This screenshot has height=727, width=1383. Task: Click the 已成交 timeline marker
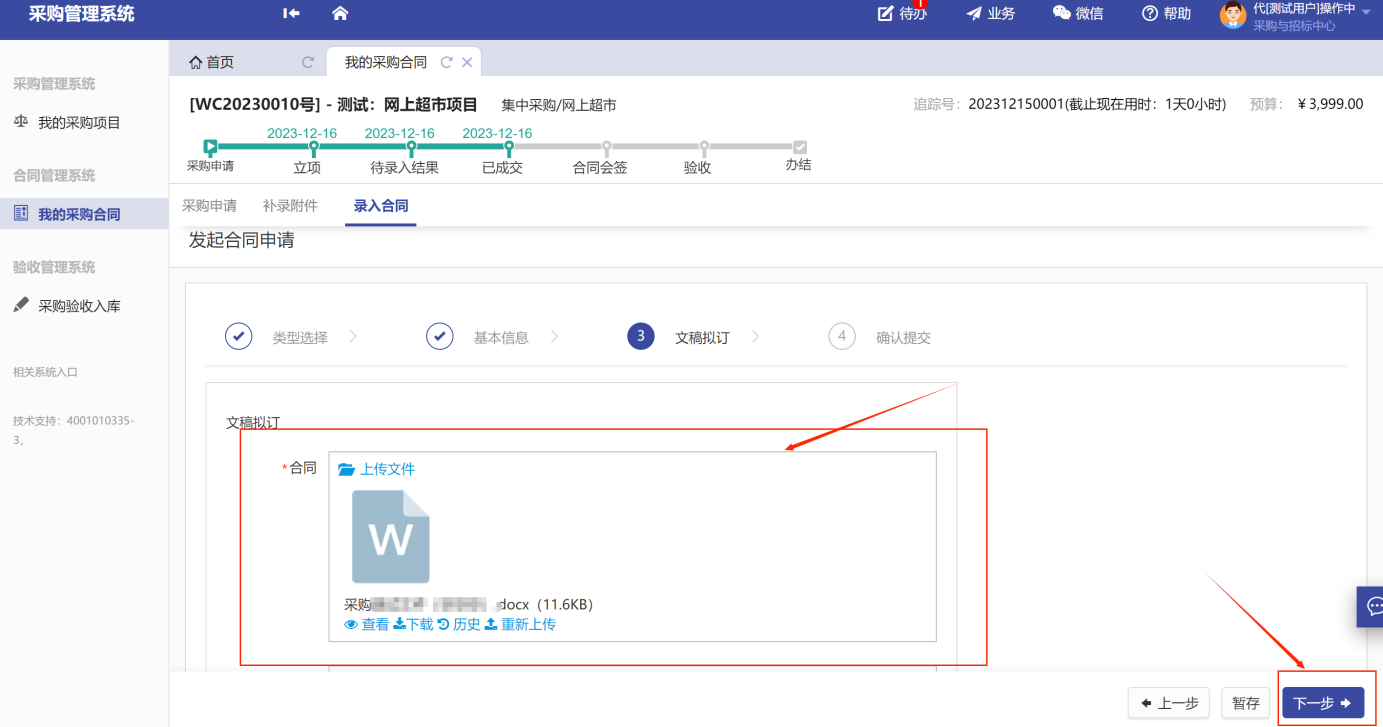point(509,148)
